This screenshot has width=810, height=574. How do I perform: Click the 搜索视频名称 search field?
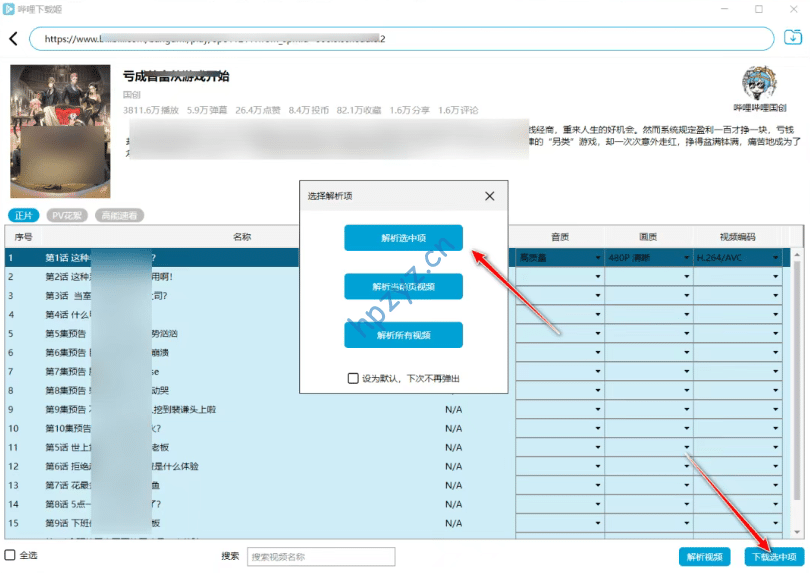pos(321,557)
